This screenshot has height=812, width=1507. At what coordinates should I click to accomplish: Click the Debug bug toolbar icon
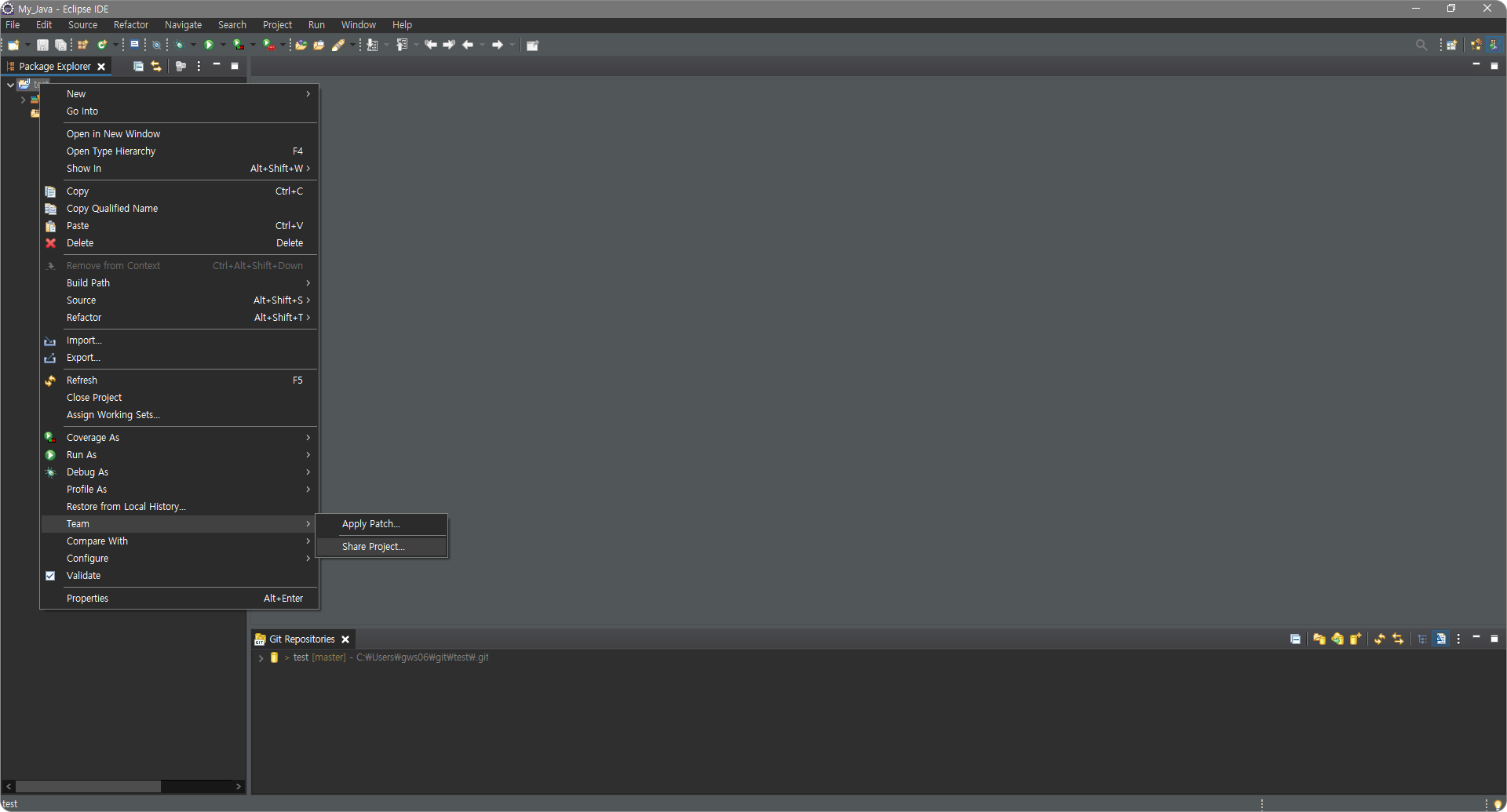click(180, 46)
